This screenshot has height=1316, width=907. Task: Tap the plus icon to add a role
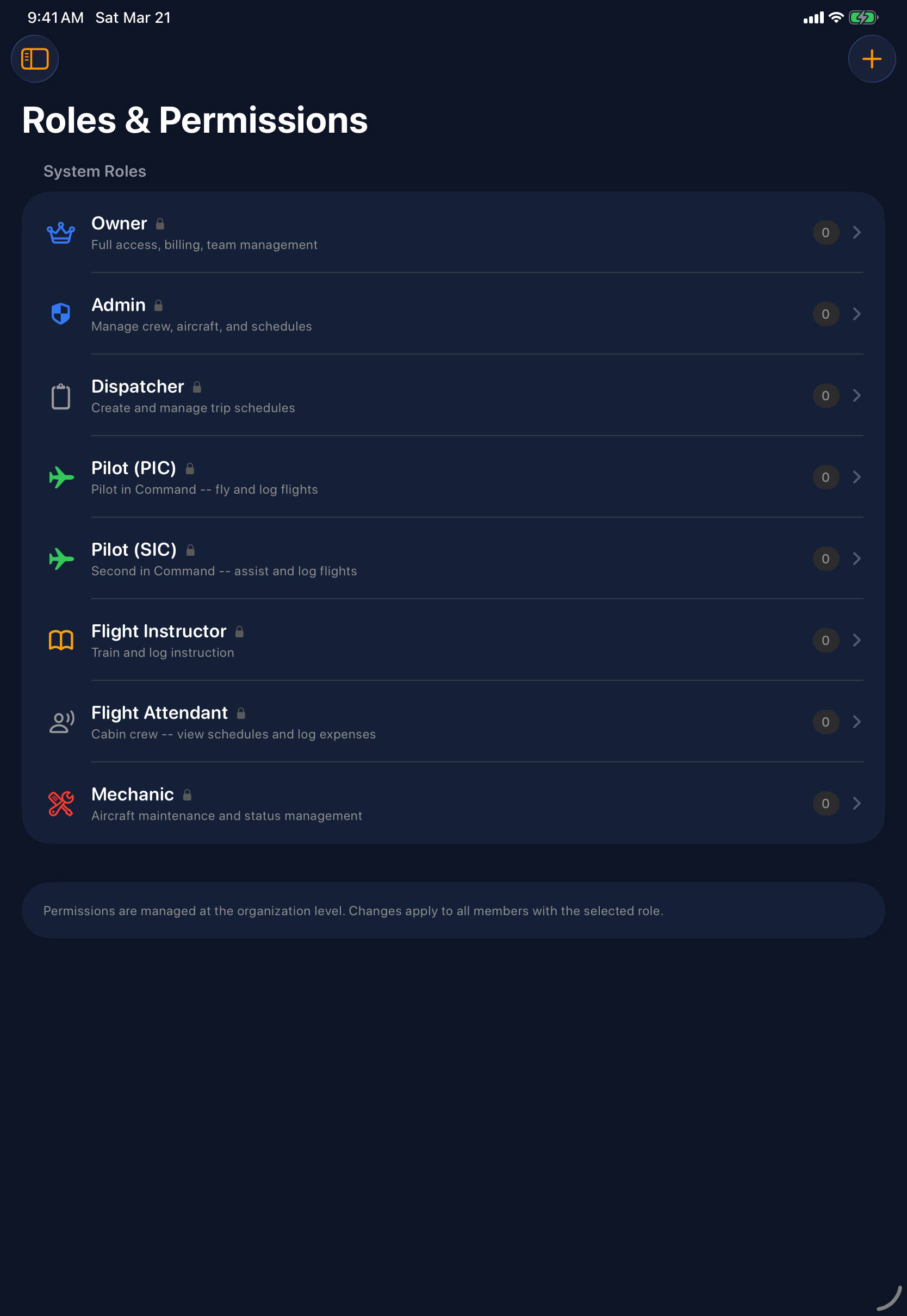point(872,59)
